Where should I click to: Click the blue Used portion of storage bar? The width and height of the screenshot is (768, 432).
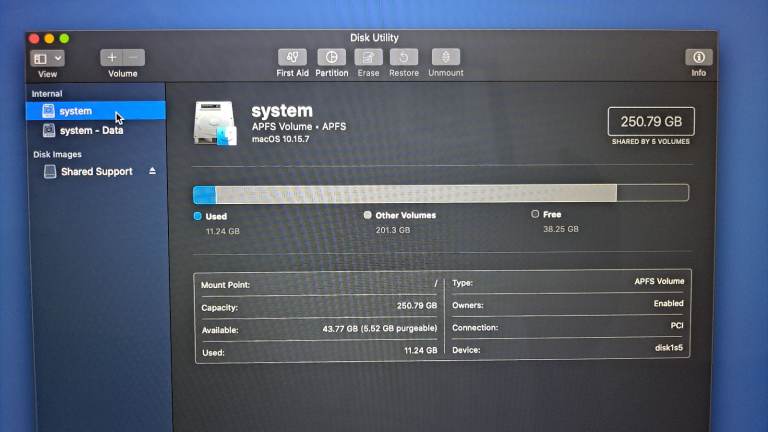[204, 194]
